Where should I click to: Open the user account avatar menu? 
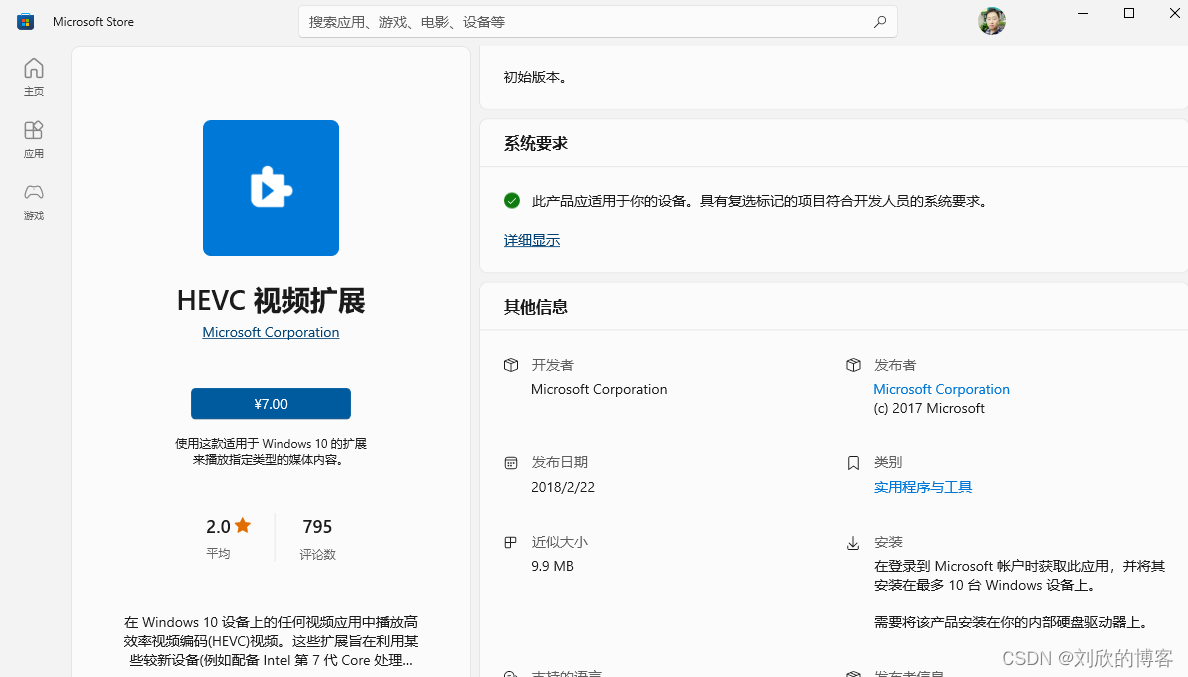coord(991,20)
